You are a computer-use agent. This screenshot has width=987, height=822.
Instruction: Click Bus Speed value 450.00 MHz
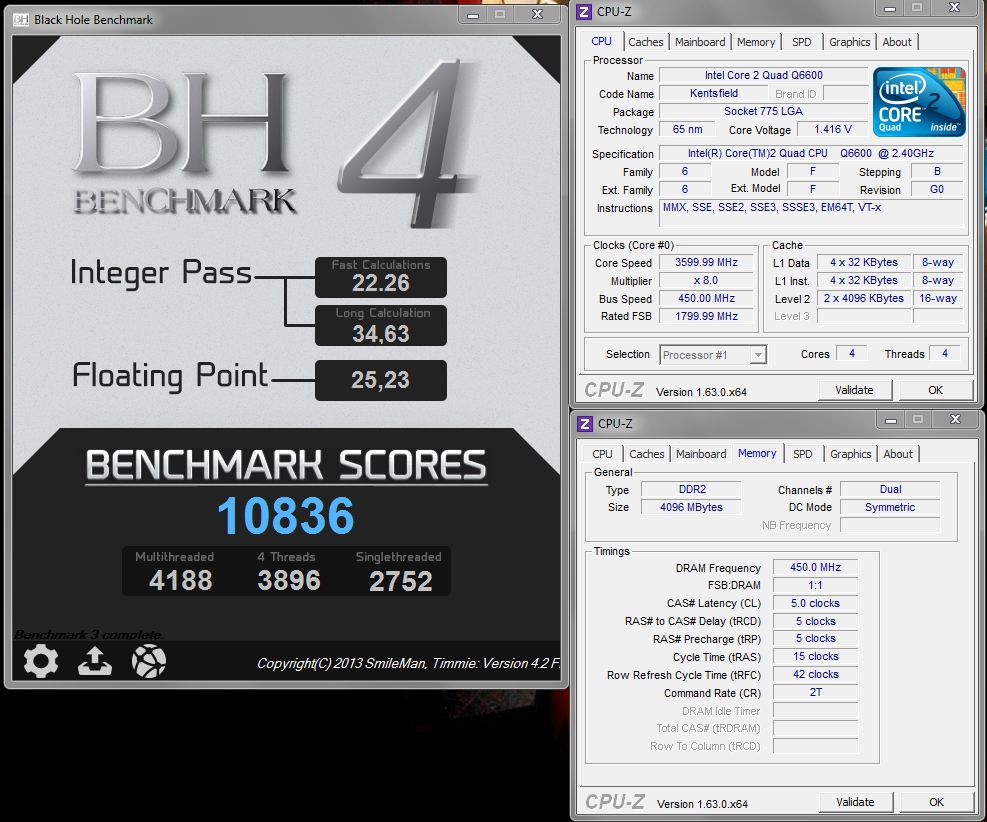706,298
